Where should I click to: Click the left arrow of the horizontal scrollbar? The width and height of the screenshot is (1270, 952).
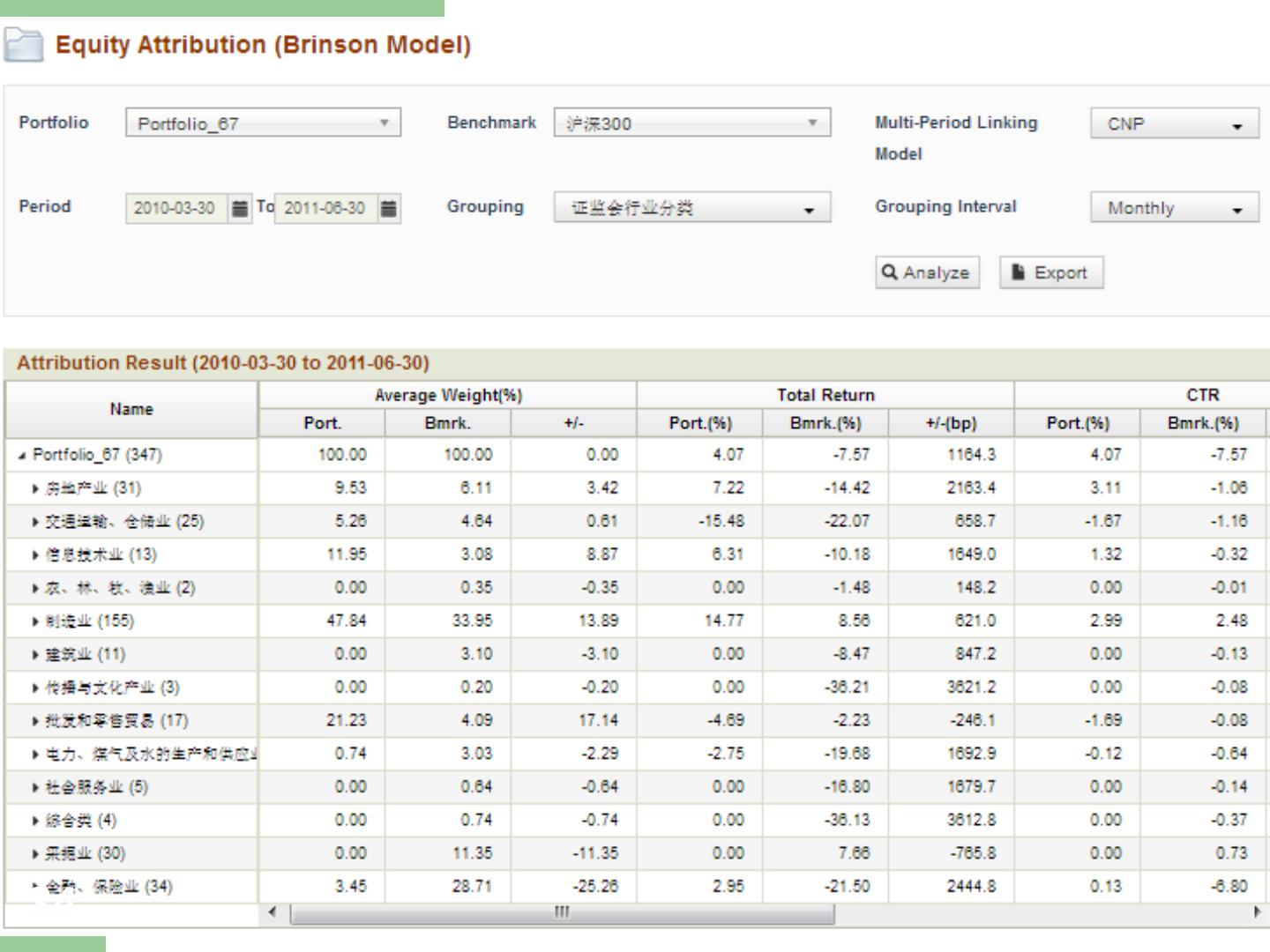[272, 912]
